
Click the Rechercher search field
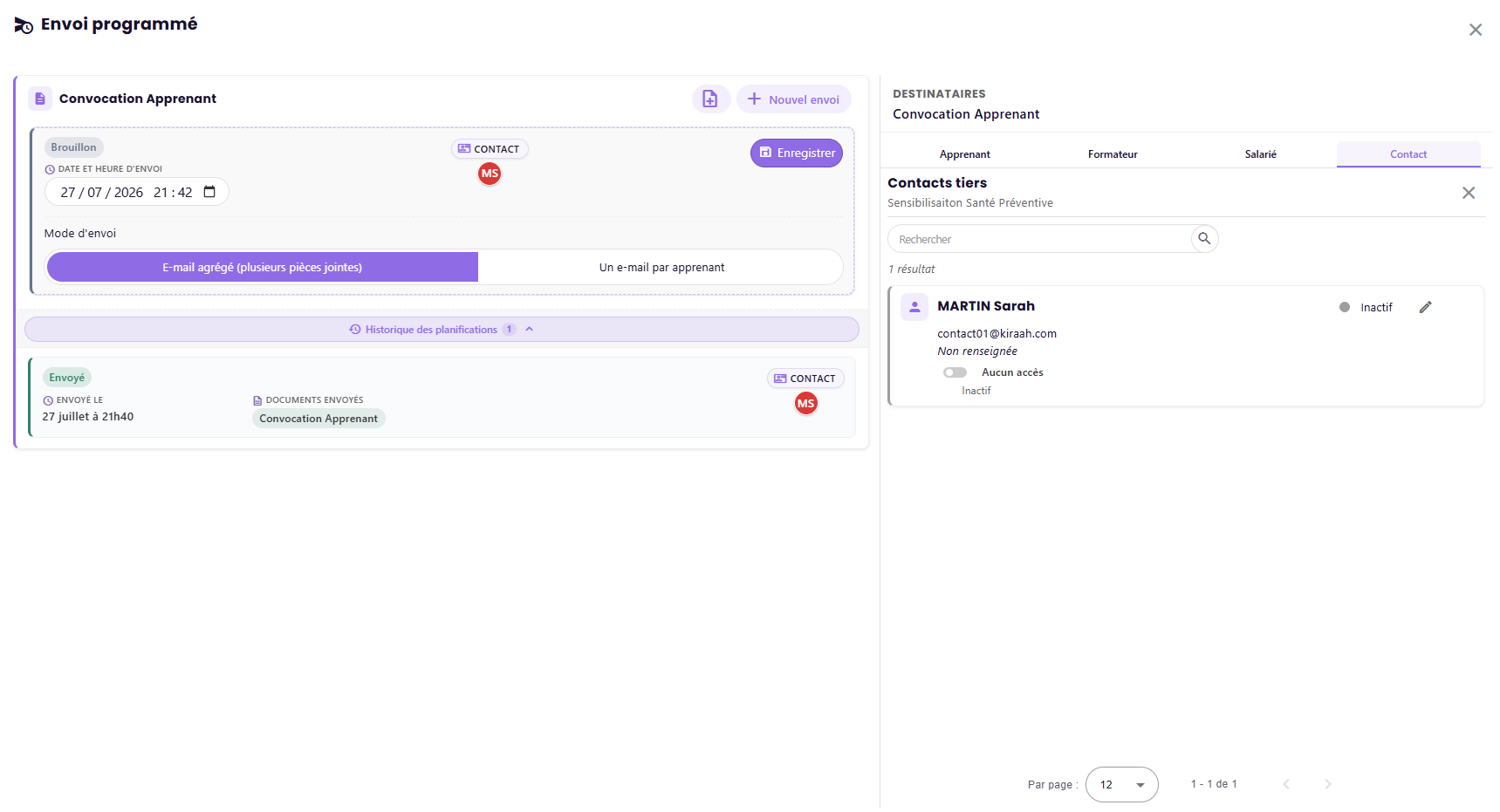coord(1041,239)
